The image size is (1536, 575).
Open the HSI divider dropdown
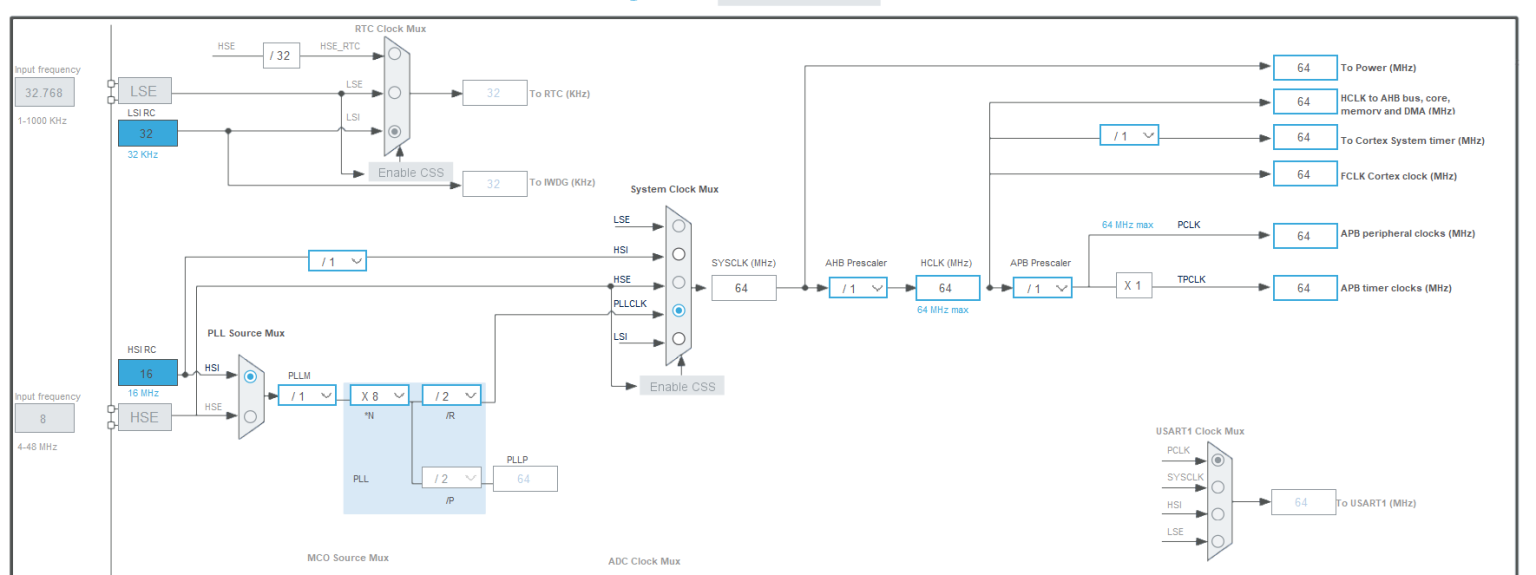pyautogui.click(x=337, y=261)
